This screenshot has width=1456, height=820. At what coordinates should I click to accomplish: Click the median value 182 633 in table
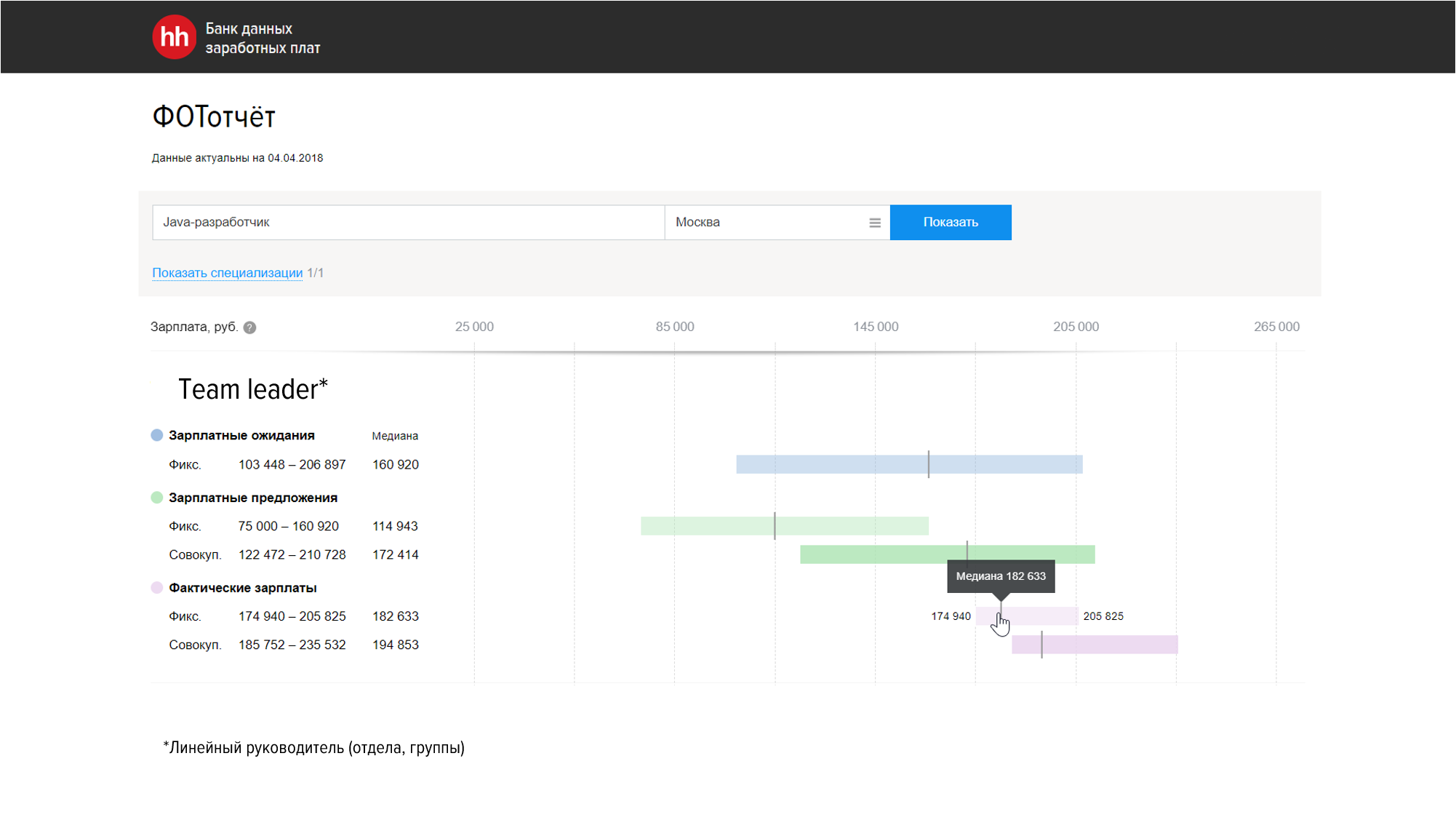[396, 616]
